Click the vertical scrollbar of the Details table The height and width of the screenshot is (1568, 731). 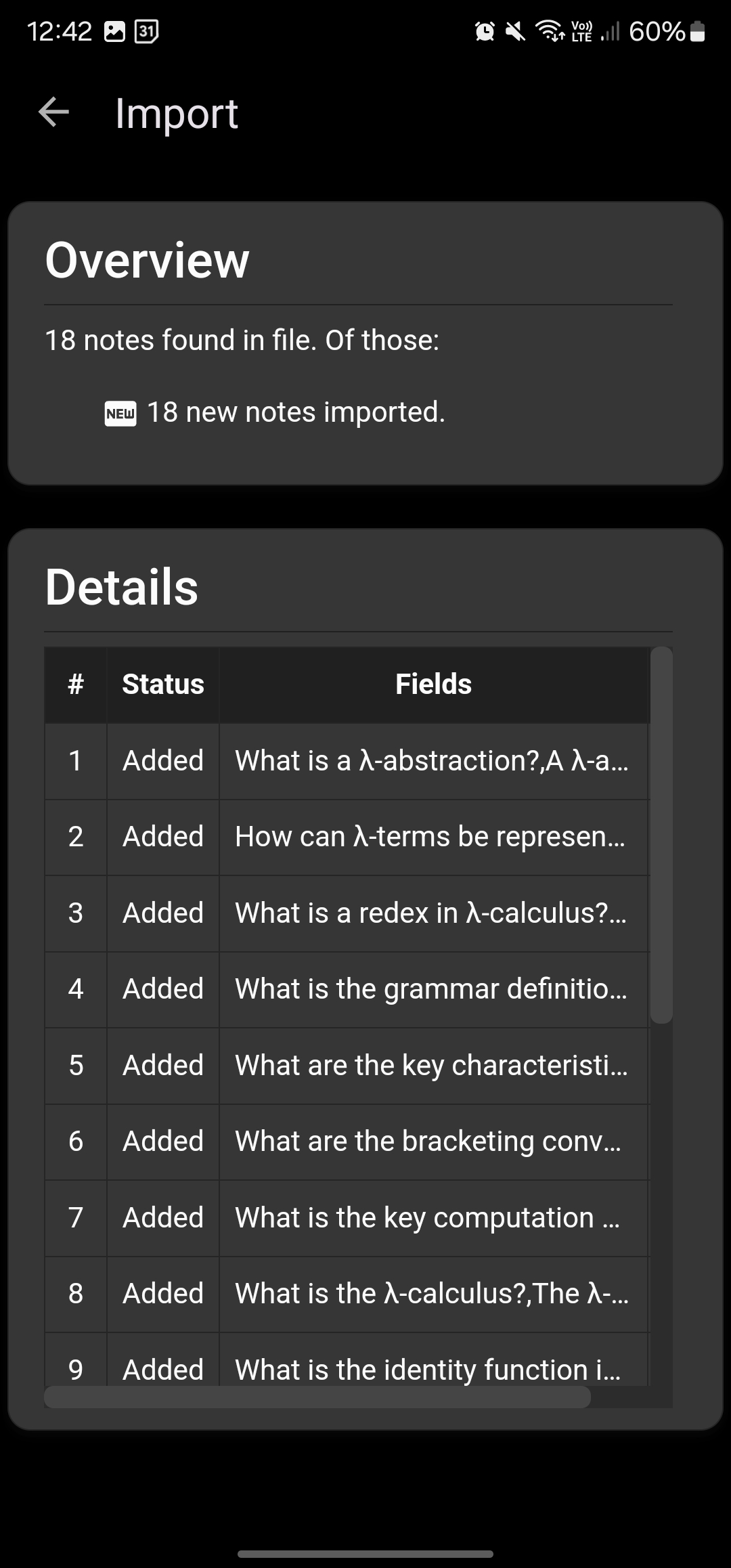(x=661, y=835)
